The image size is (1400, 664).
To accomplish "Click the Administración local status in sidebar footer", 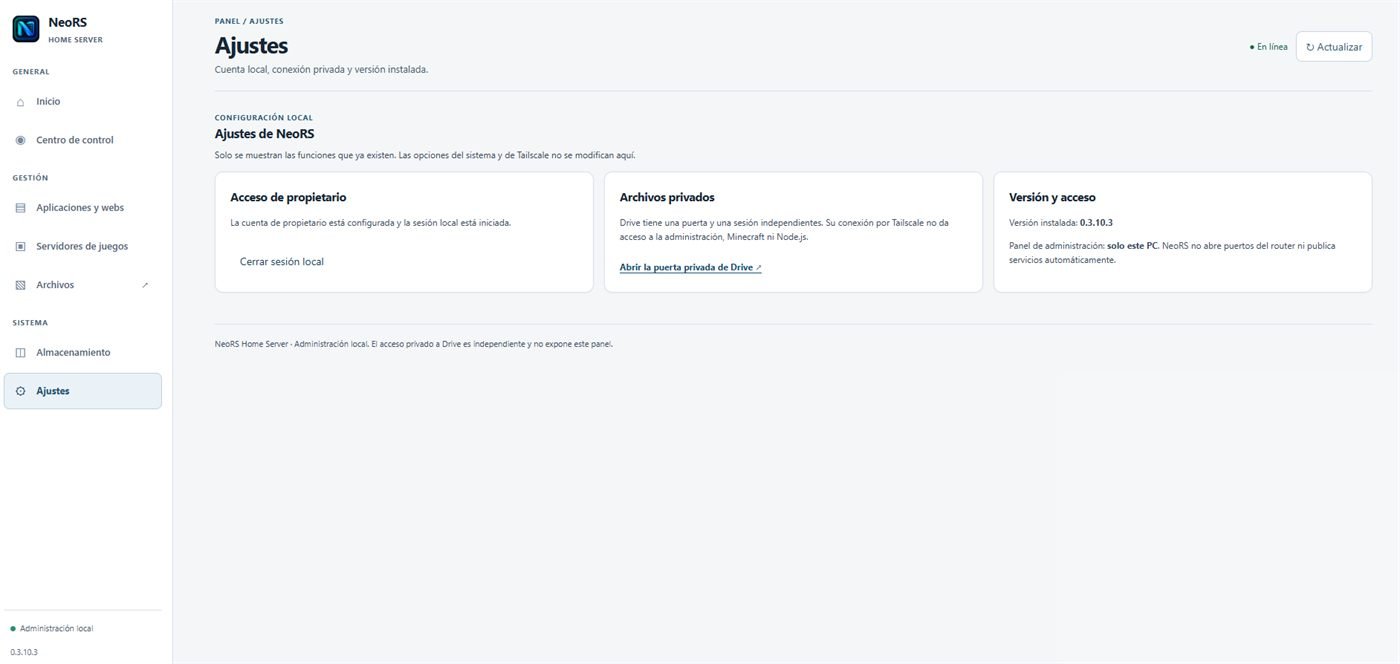I will click(52, 628).
